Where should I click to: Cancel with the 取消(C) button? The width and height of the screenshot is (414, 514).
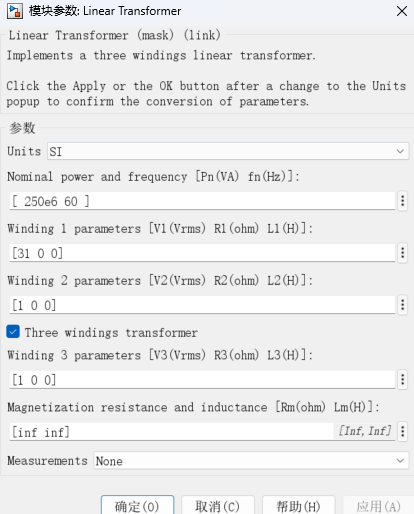point(218,505)
